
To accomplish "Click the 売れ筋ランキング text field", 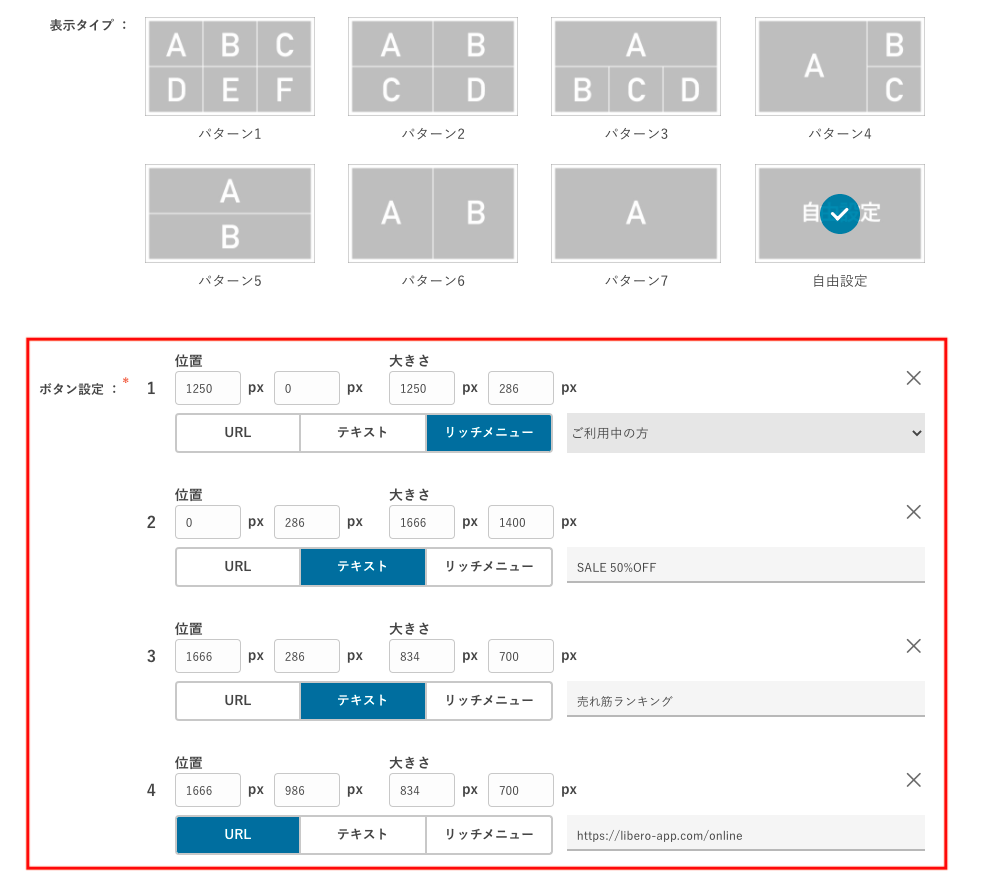I will coord(745,700).
